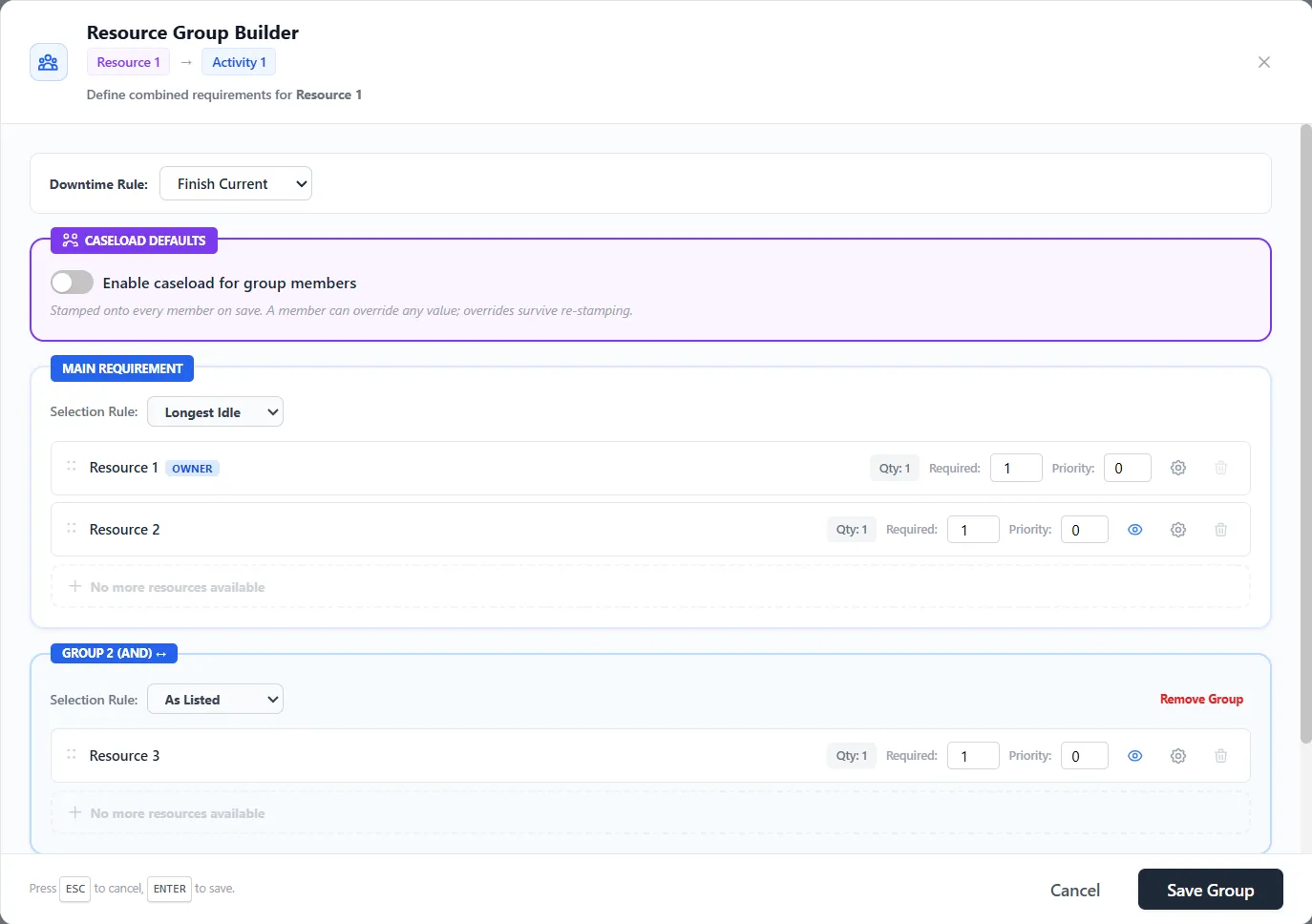Click Qty: 1 badge for Resource 2
1312x924 pixels.
852,530
